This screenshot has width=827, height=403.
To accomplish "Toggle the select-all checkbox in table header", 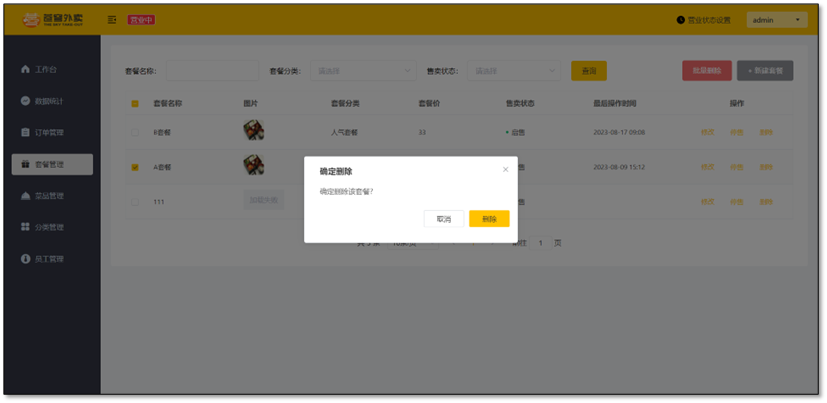I will click(x=135, y=104).
